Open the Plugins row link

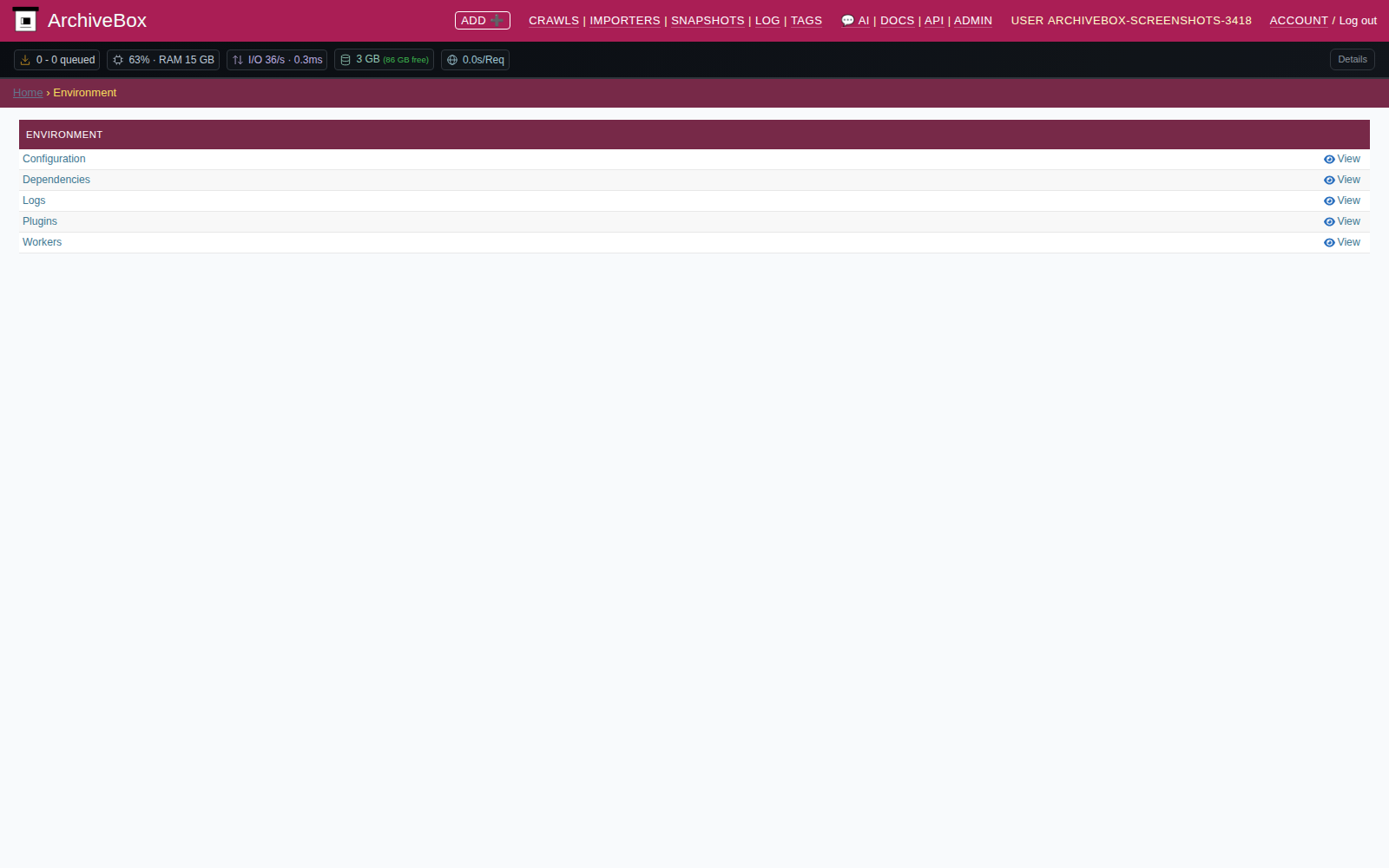coord(40,221)
